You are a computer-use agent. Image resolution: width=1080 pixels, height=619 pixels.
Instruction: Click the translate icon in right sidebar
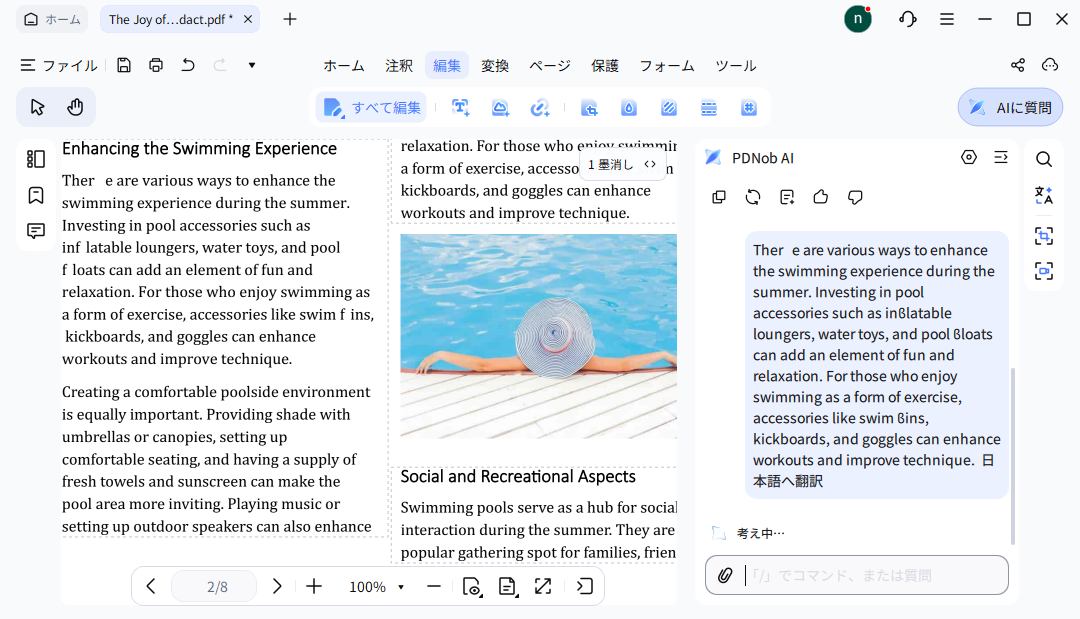1044,196
